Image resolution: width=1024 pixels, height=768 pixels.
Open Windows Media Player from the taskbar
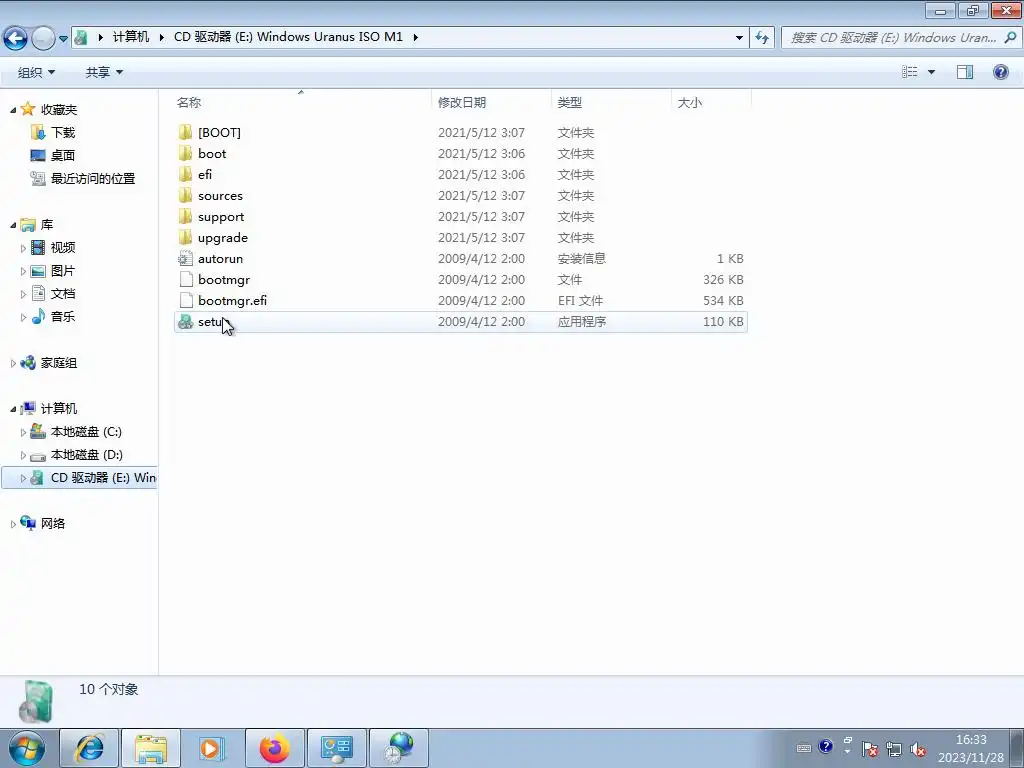pos(211,748)
